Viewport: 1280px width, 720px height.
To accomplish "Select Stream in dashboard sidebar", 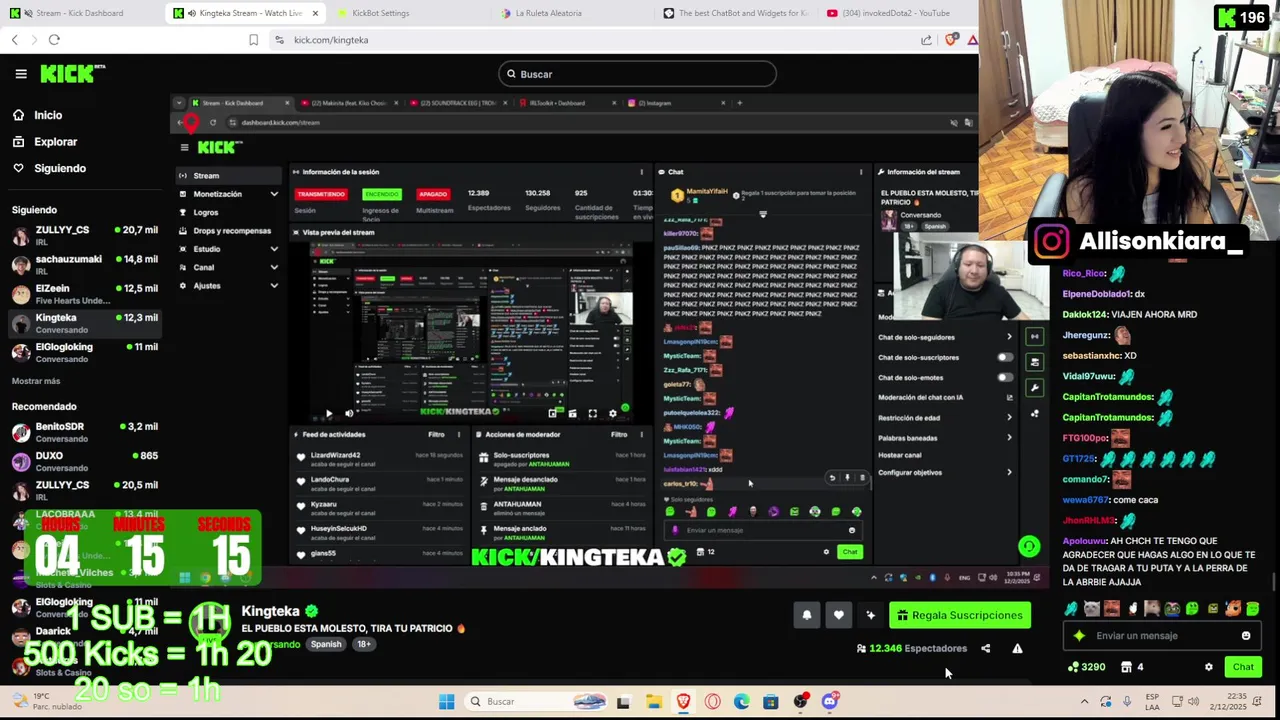I will (x=230, y=176).
